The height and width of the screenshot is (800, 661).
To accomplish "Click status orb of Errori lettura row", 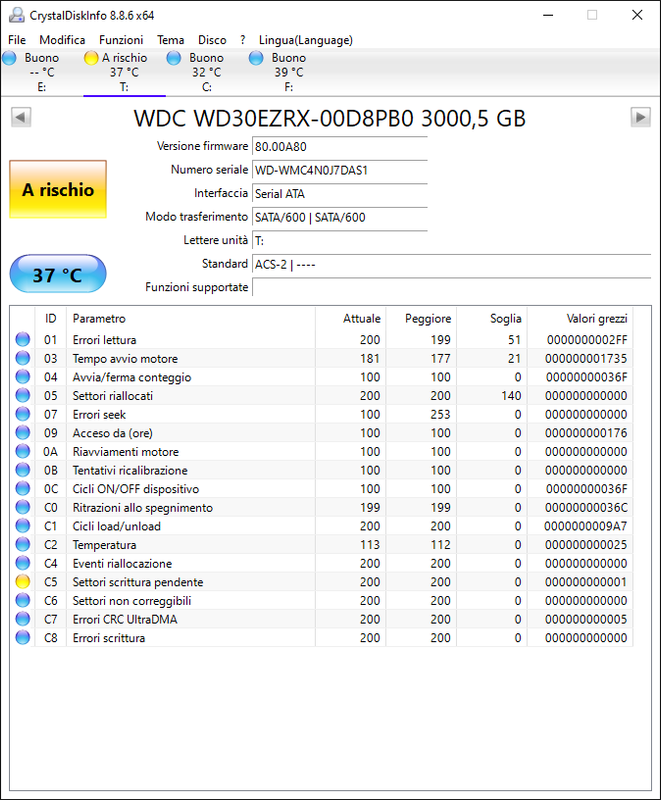I will (x=22, y=339).
